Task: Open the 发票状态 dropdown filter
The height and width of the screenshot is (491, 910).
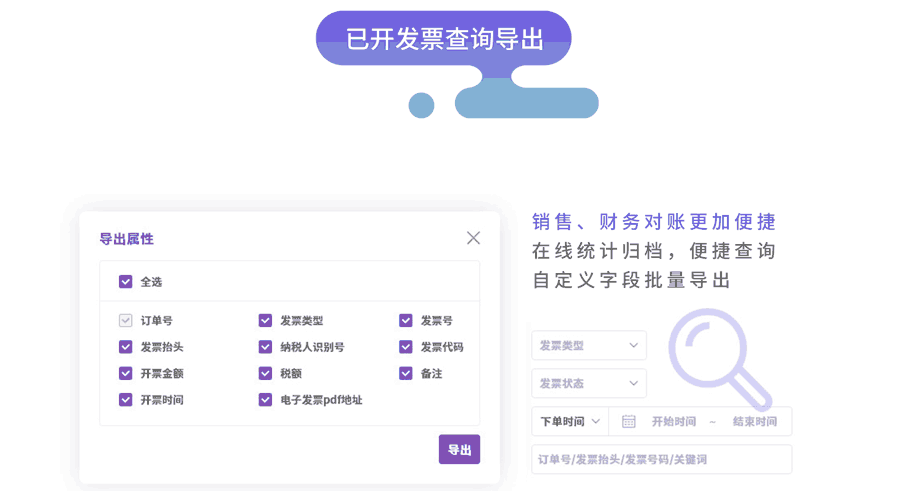Action: [x=588, y=383]
